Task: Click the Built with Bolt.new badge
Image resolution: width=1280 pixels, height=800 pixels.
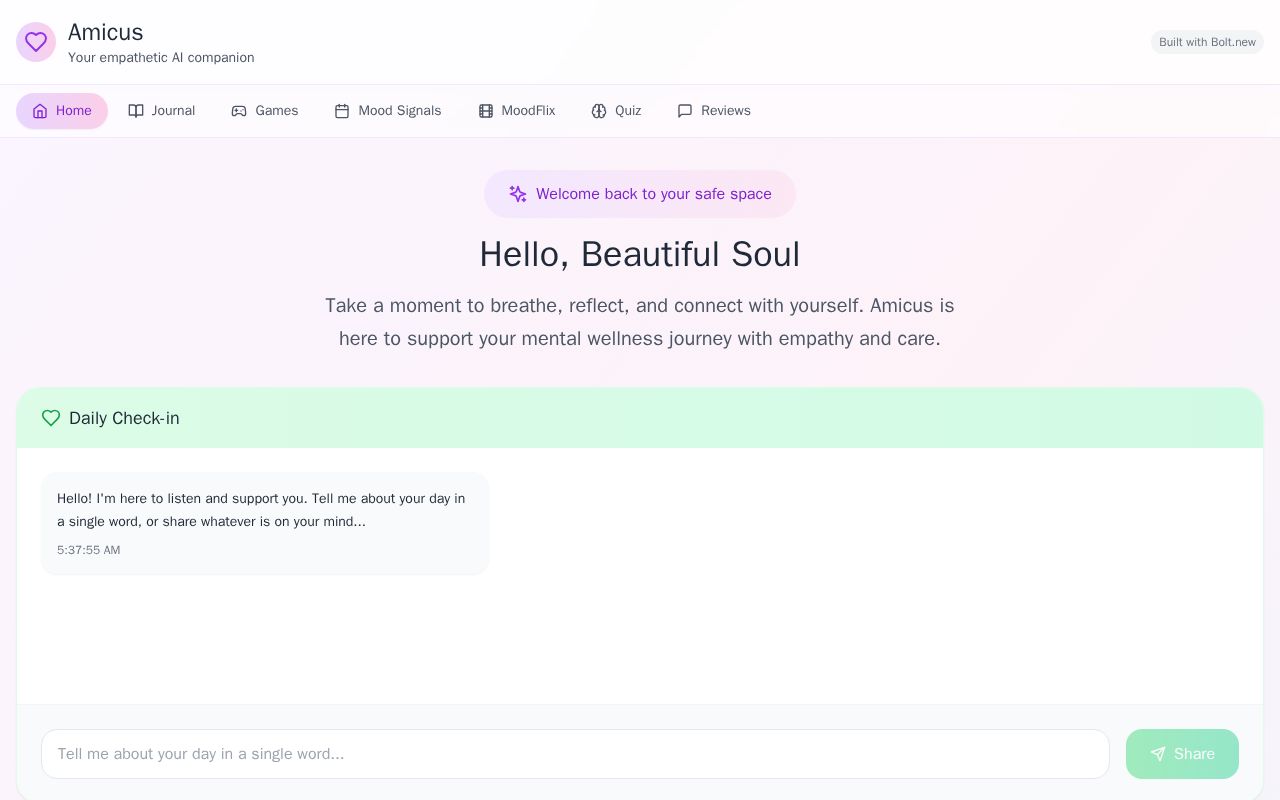Action: 1207,42
